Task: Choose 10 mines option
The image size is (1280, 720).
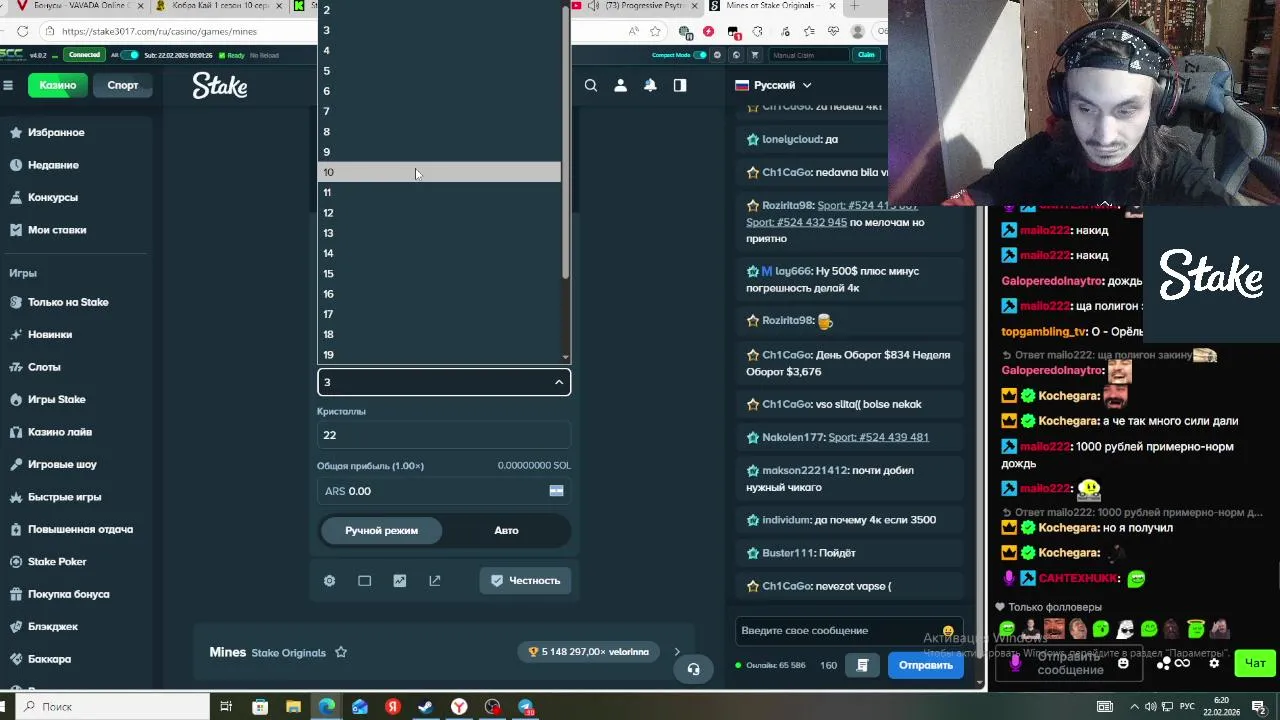Action: (x=439, y=172)
